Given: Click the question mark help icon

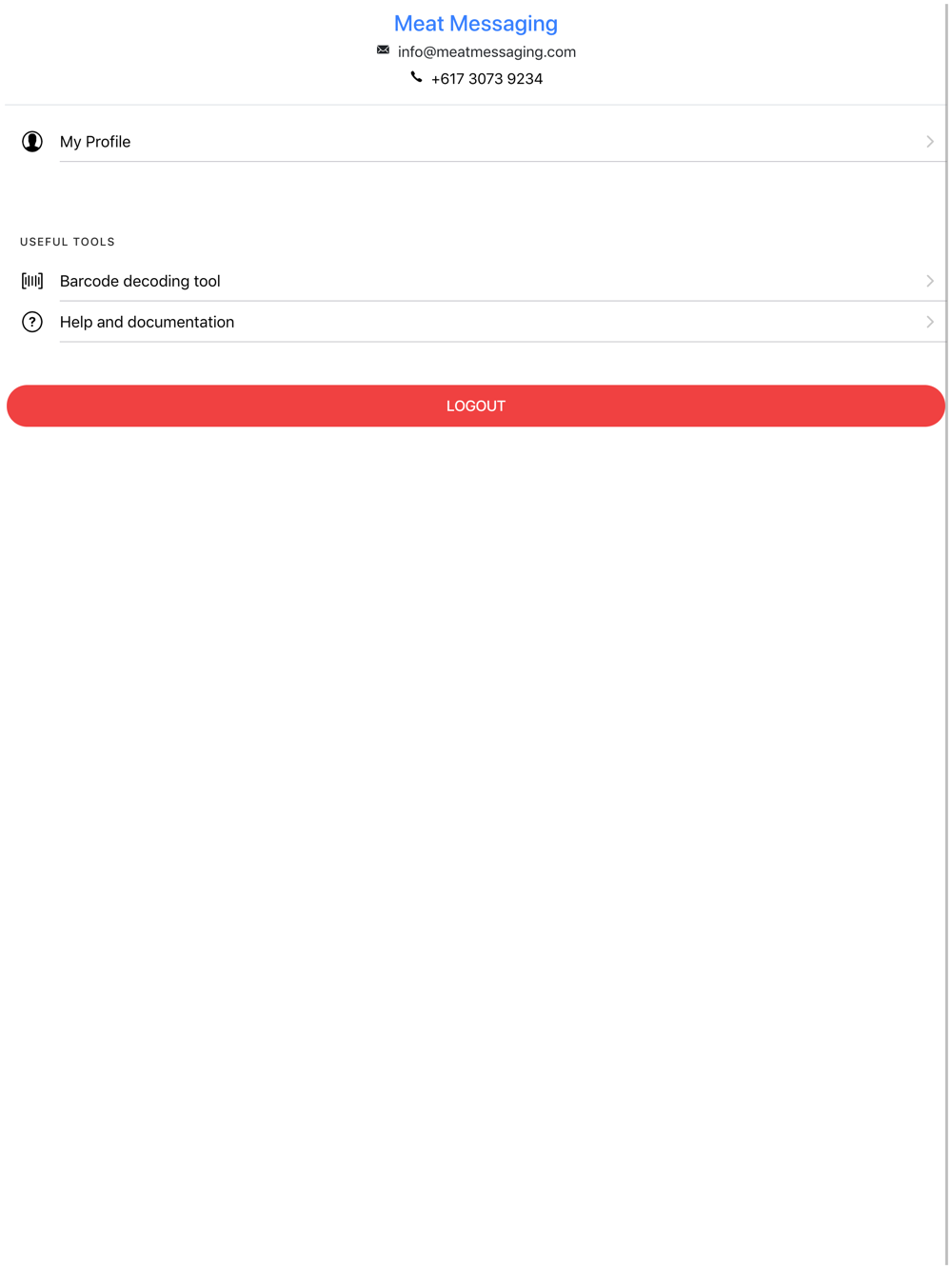Looking at the screenshot, I should coord(32,322).
